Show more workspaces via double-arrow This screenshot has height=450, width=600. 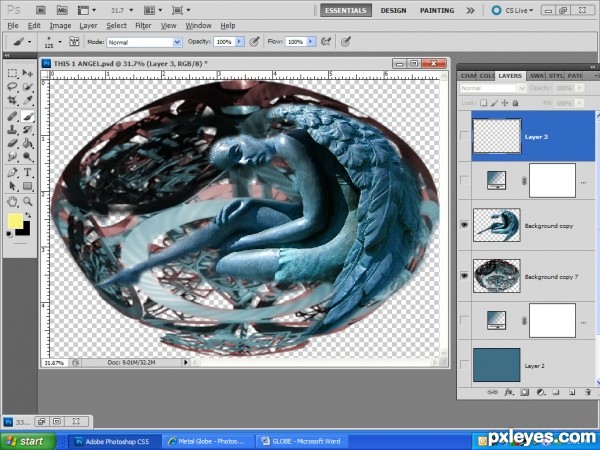point(470,10)
